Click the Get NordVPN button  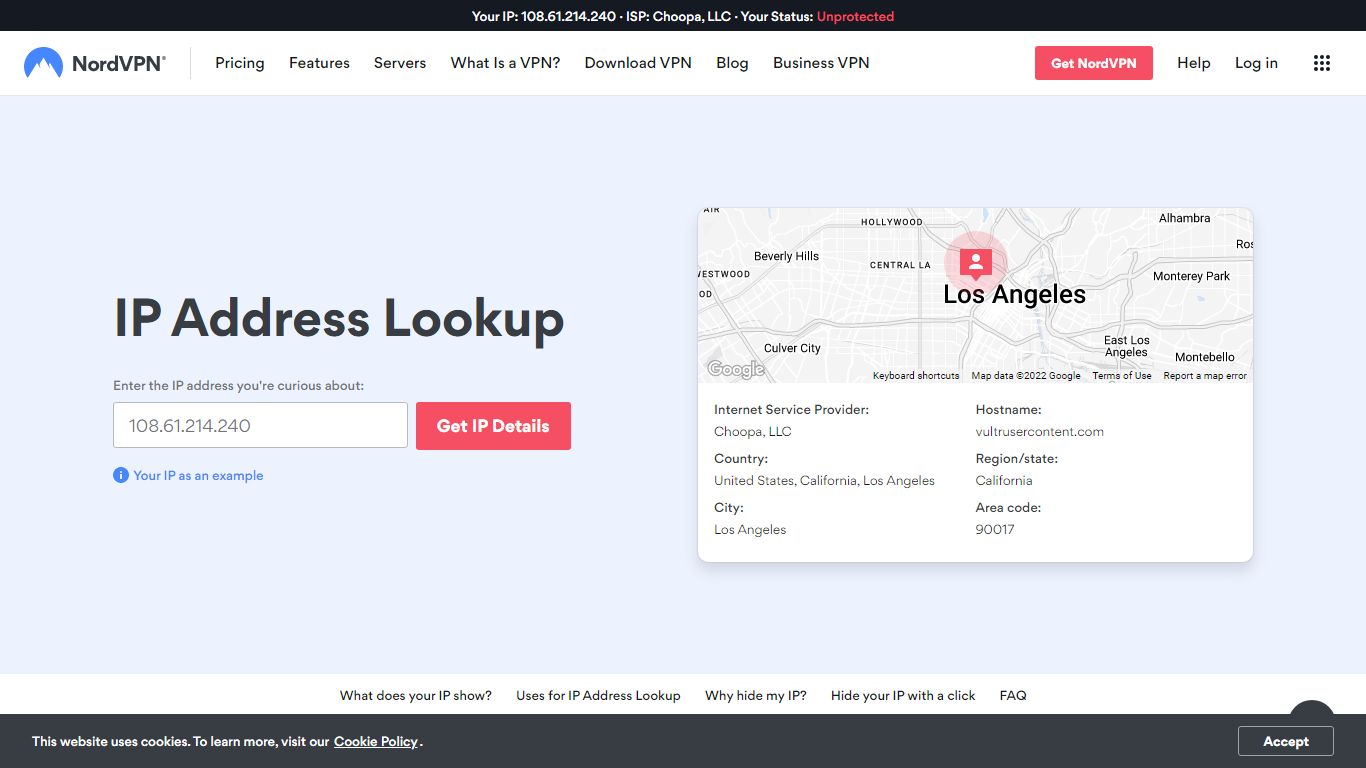coord(1094,63)
